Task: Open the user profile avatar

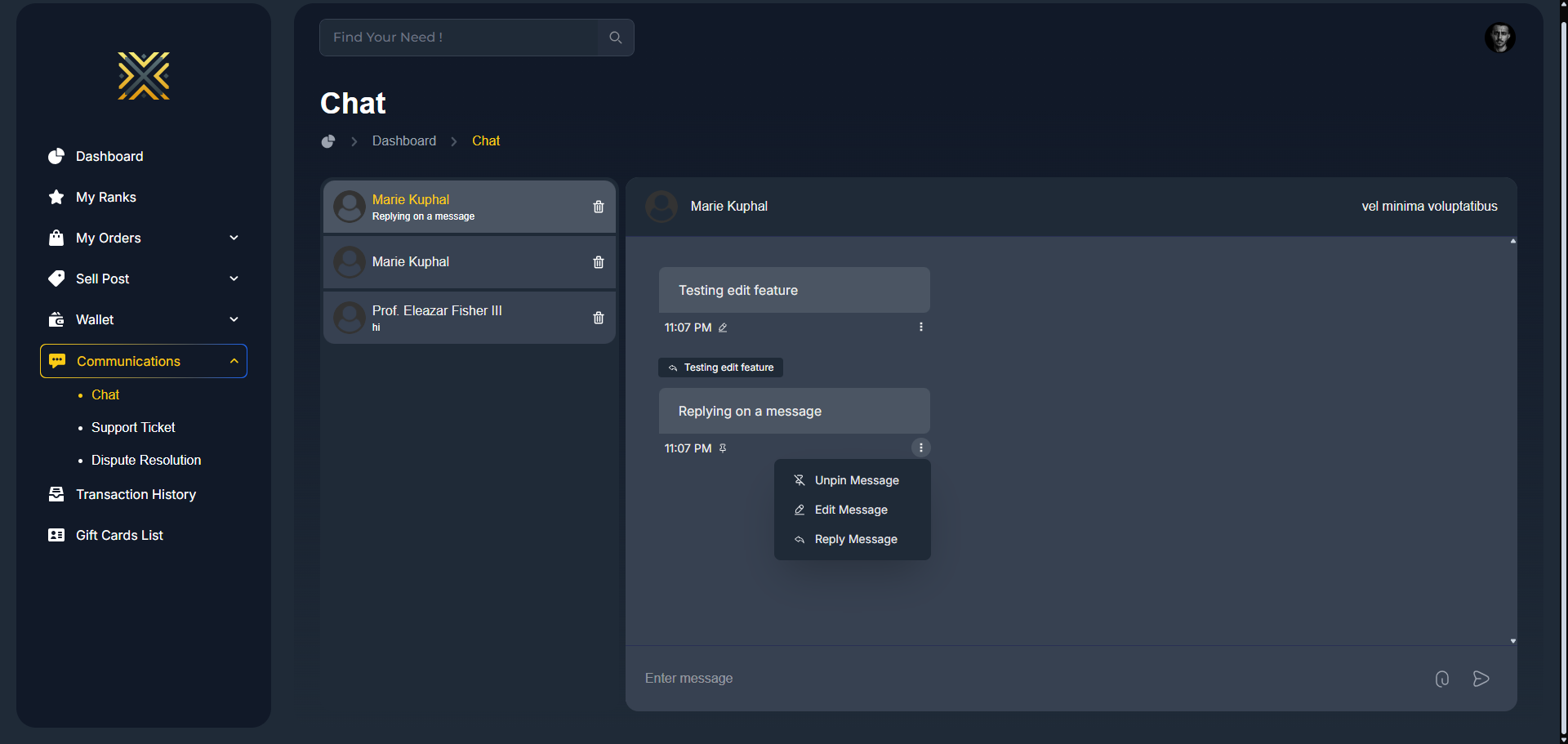Action: pos(1499,38)
